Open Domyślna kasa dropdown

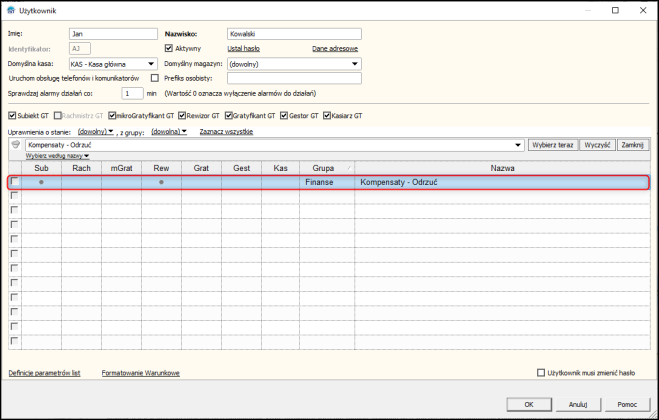(151, 64)
